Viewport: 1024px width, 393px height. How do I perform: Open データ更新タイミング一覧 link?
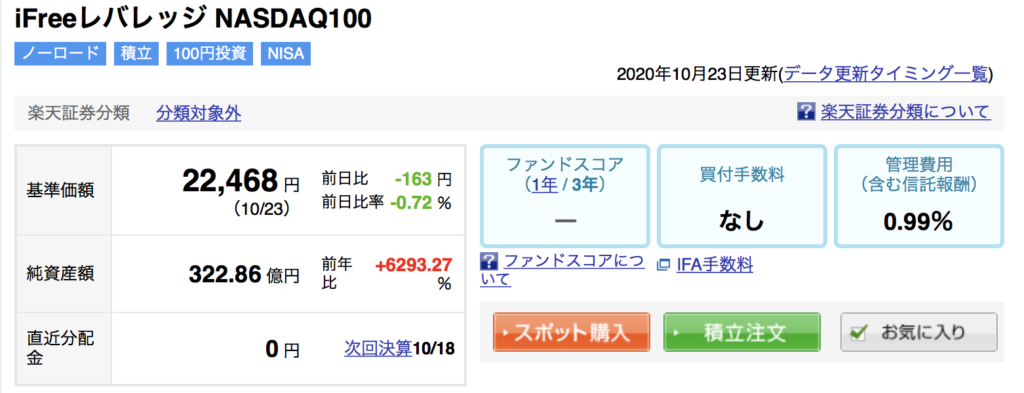coord(886,74)
